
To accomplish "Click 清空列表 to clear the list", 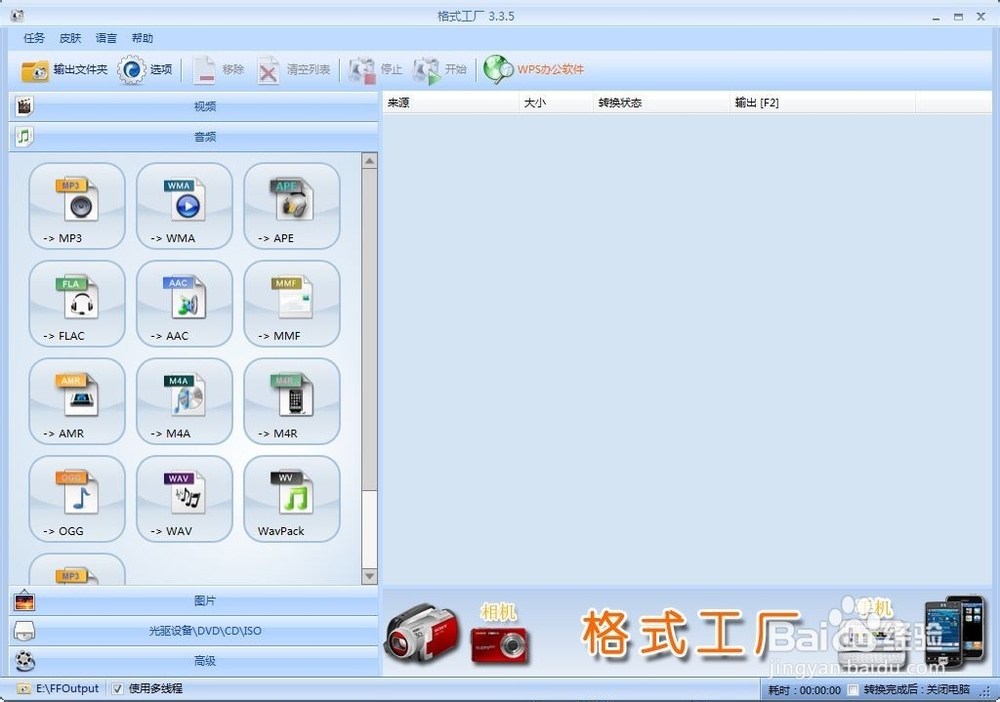I will [x=294, y=69].
